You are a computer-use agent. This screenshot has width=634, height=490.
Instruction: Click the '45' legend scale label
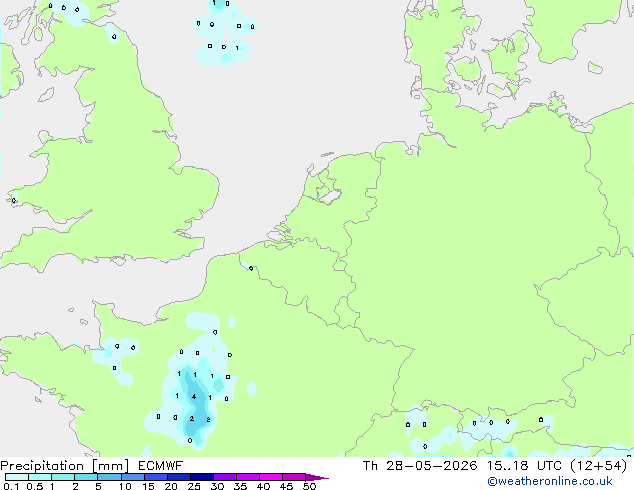click(286, 486)
